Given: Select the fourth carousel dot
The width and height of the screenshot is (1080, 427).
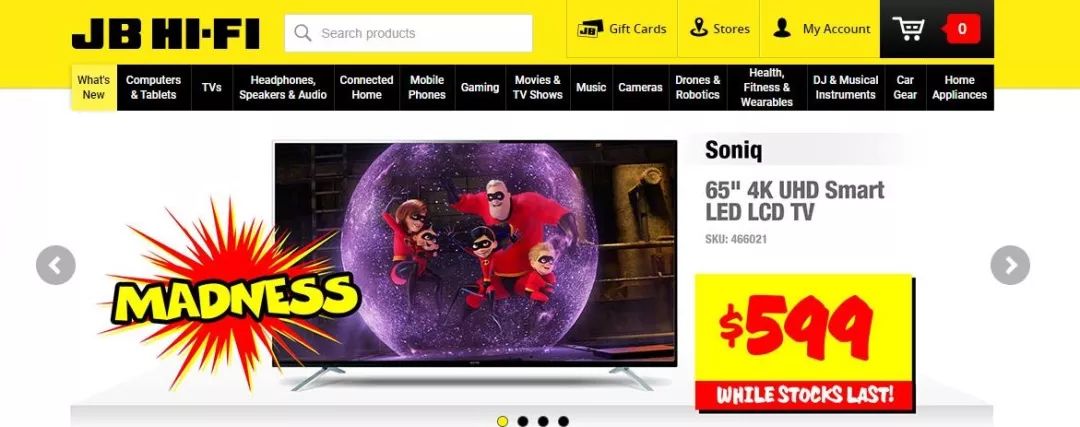Looking at the screenshot, I should coord(563,421).
